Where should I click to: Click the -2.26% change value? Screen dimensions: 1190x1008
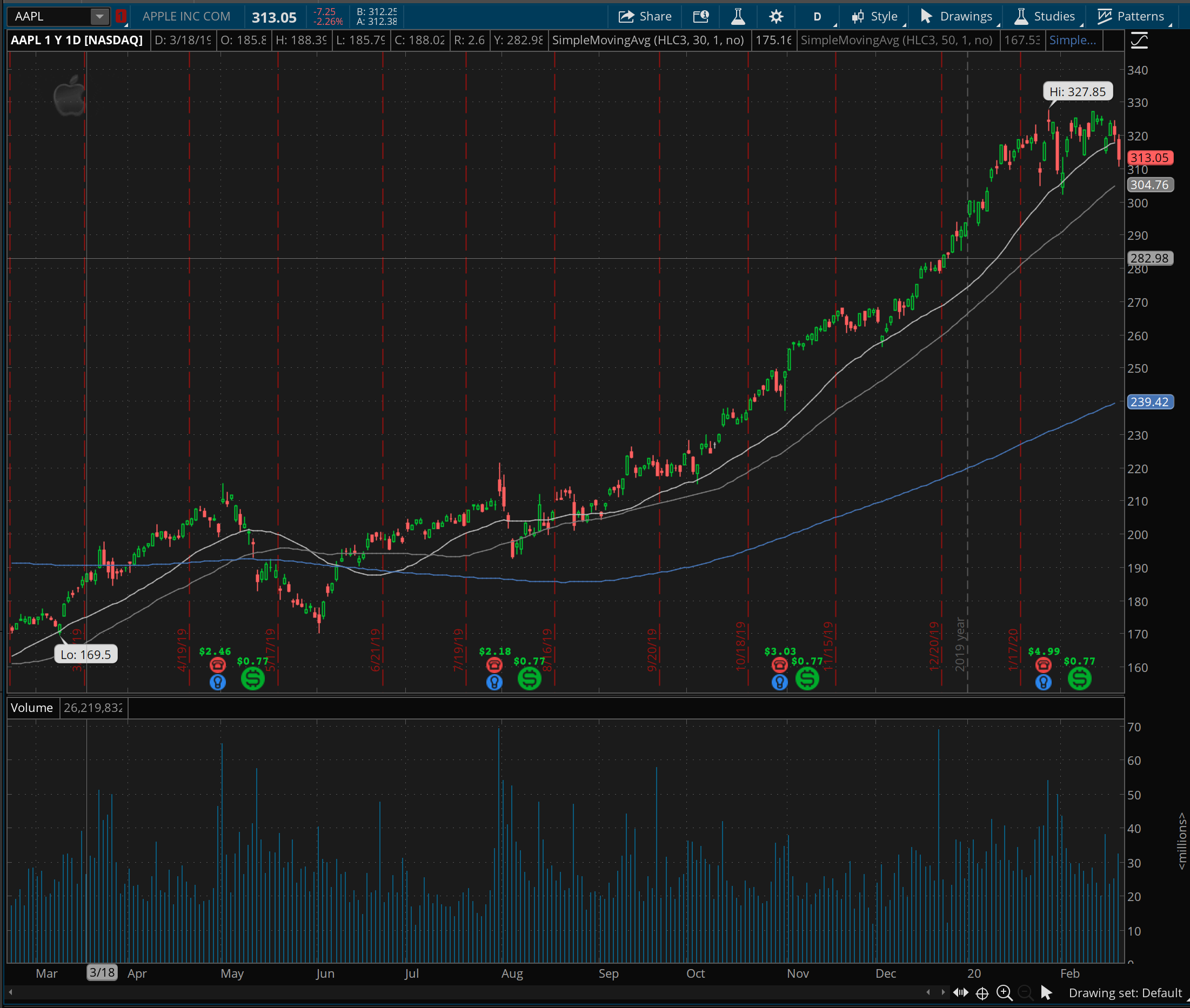point(328,22)
